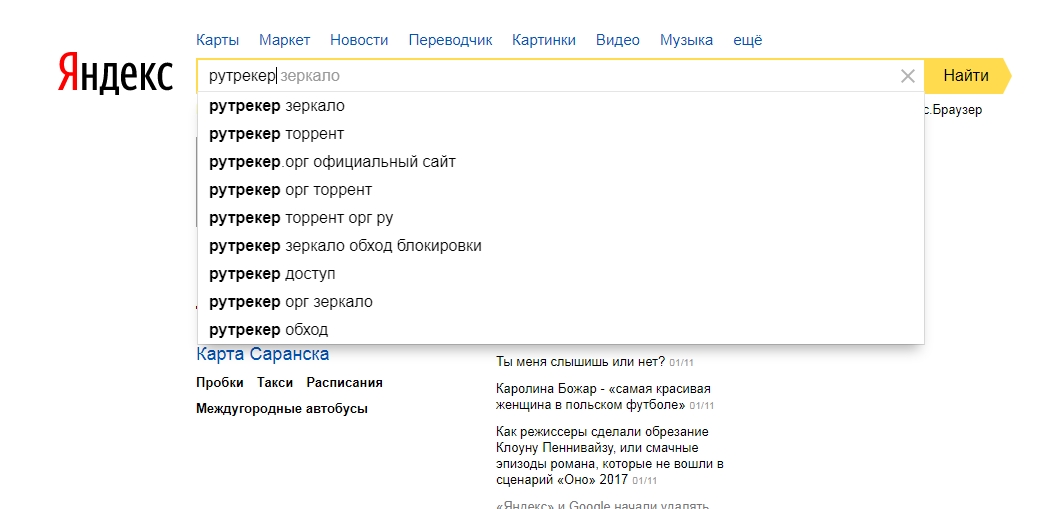This screenshot has height=509, width=1062.
Task: Click the Найти search button
Action: point(967,76)
